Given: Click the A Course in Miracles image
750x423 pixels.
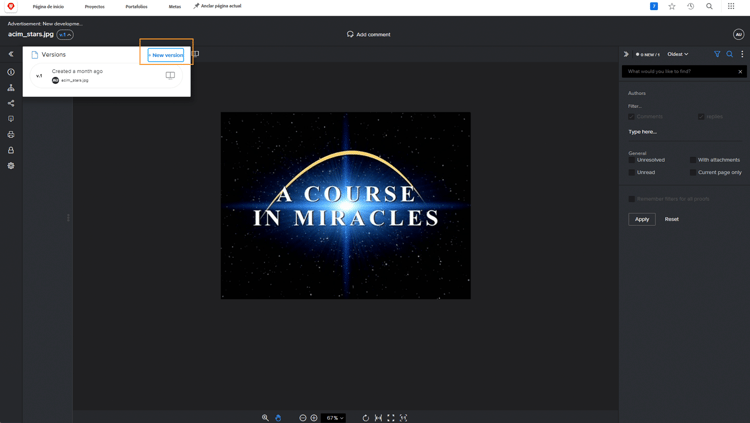Looking at the screenshot, I should click(x=345, y=205).
